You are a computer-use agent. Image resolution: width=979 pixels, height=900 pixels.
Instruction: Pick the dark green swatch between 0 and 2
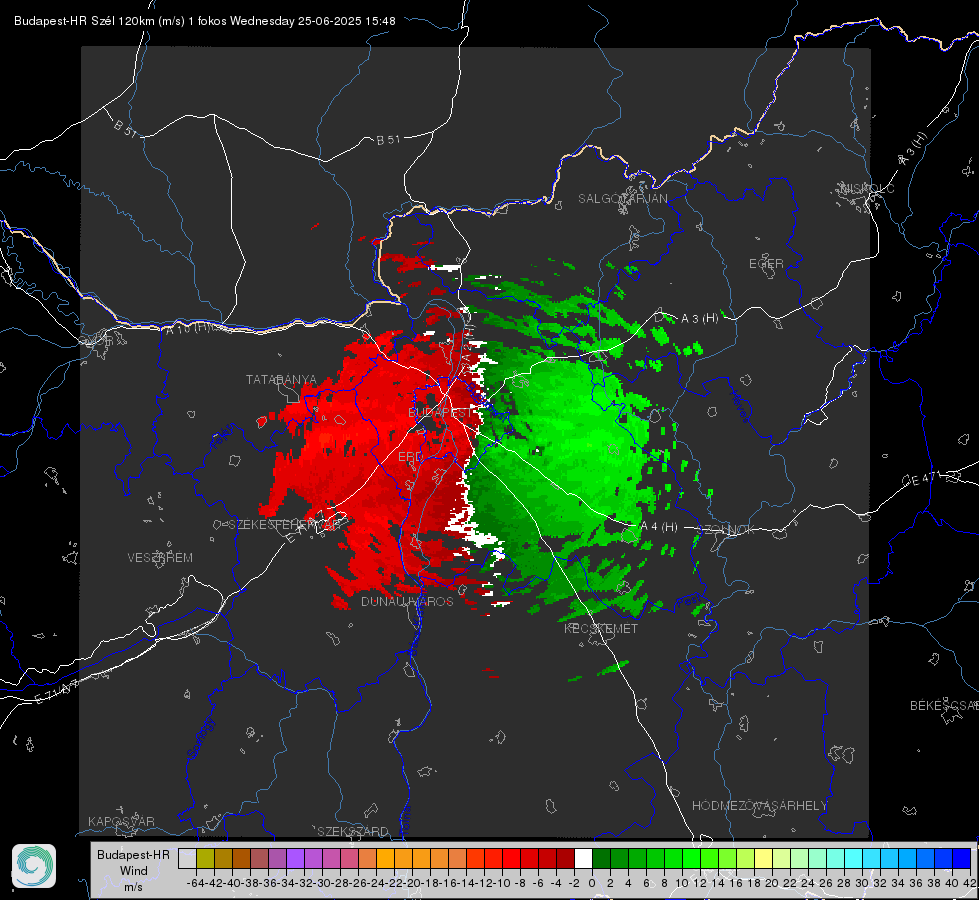pyautogui.click(x=601, y=859)
